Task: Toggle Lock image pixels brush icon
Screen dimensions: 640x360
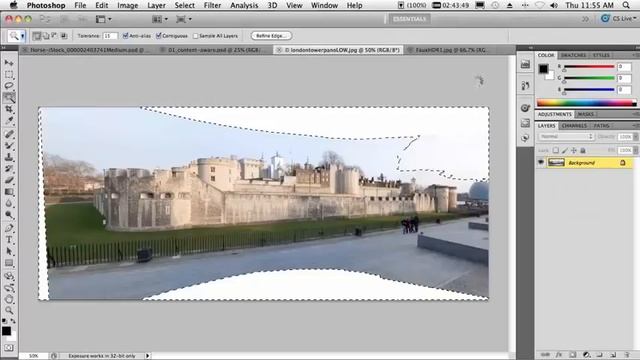Action: 564,151
